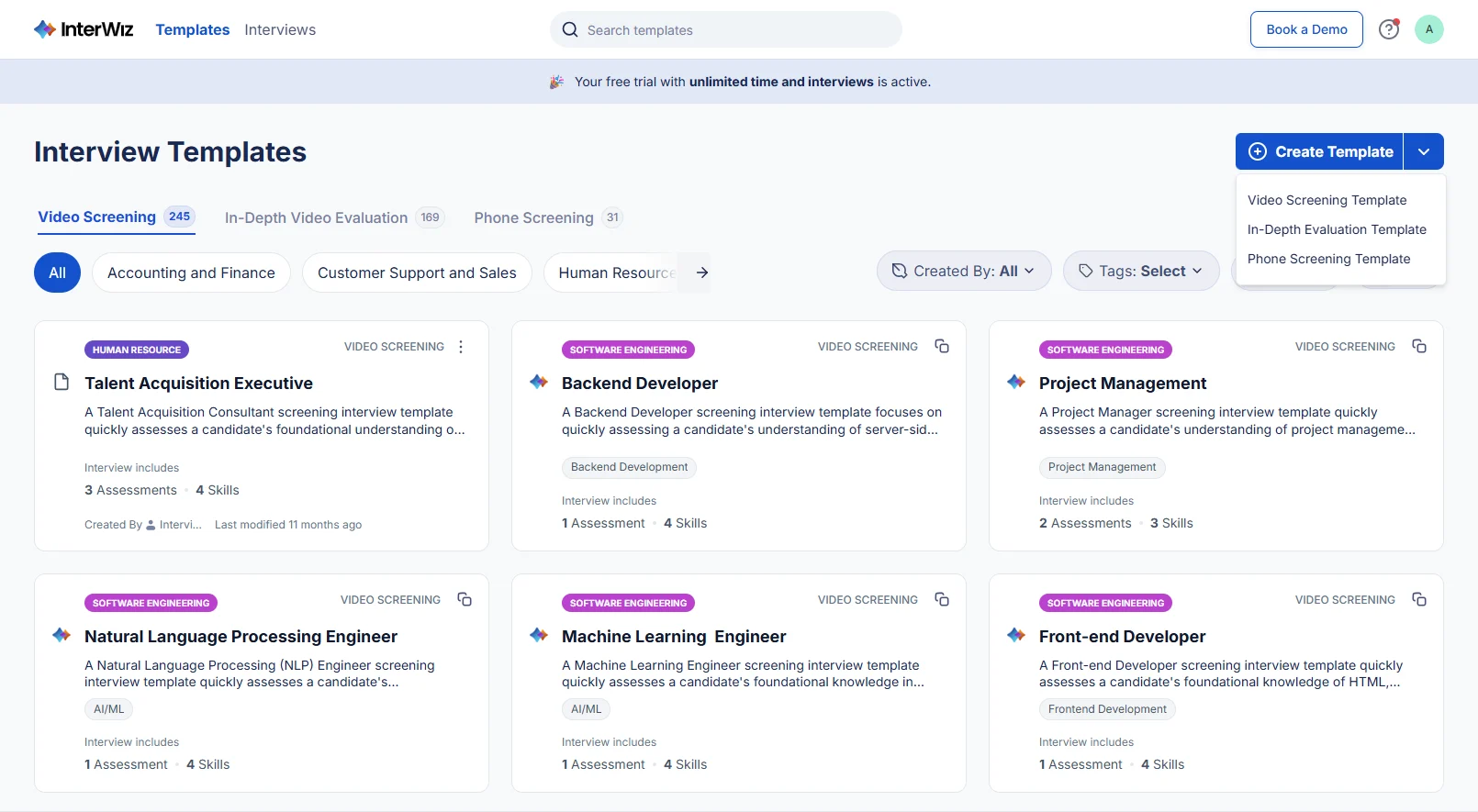
Task: Open the Backend Developer template title
Action: [640, 384]
